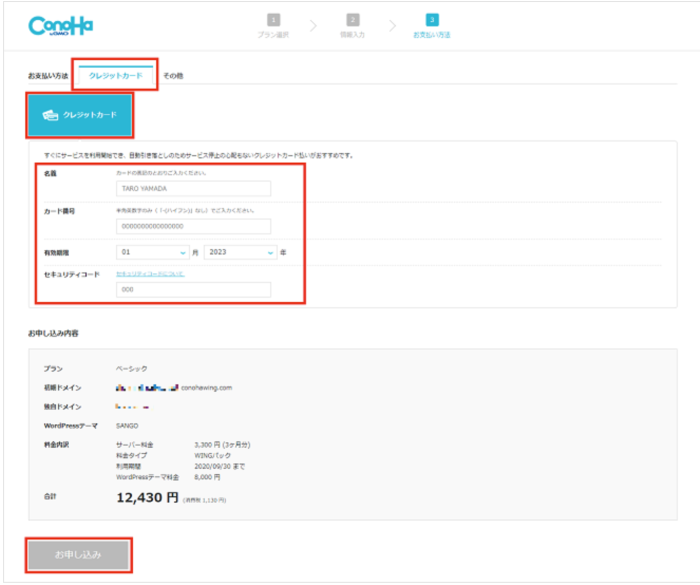
Task: Click the WINGパック fee type value
Action: point(212,455)
